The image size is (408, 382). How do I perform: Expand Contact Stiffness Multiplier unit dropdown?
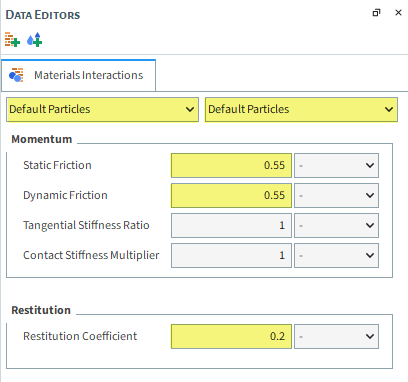coord(336,255)
